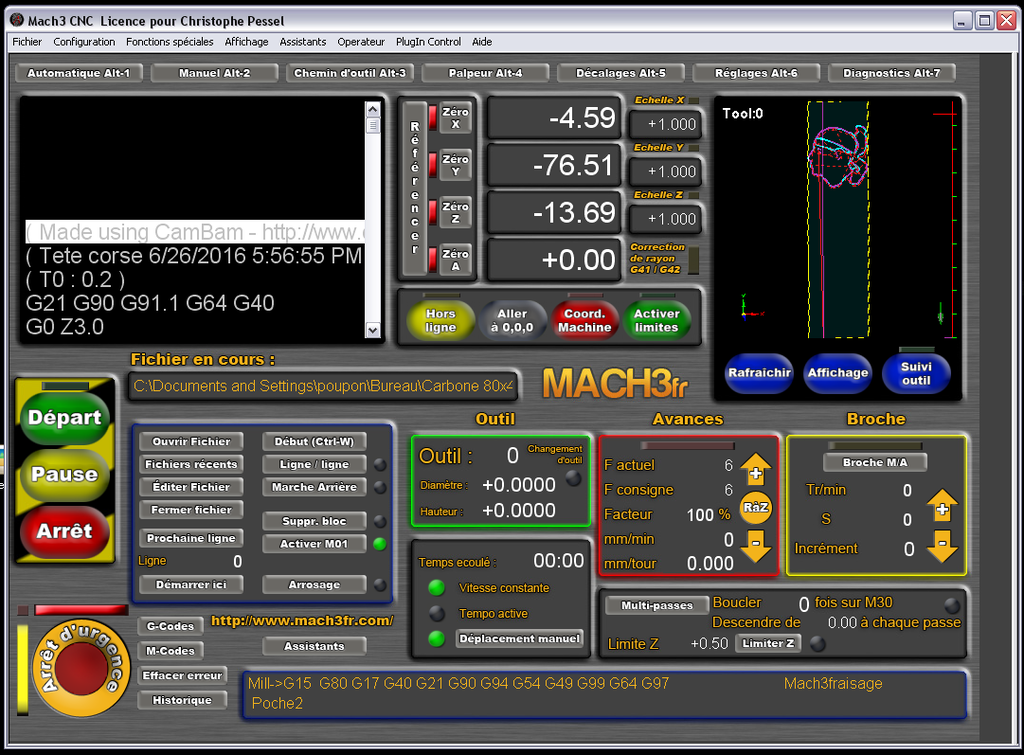
Task: Click the F consigne feed rate value
Action: click(728, 490)
